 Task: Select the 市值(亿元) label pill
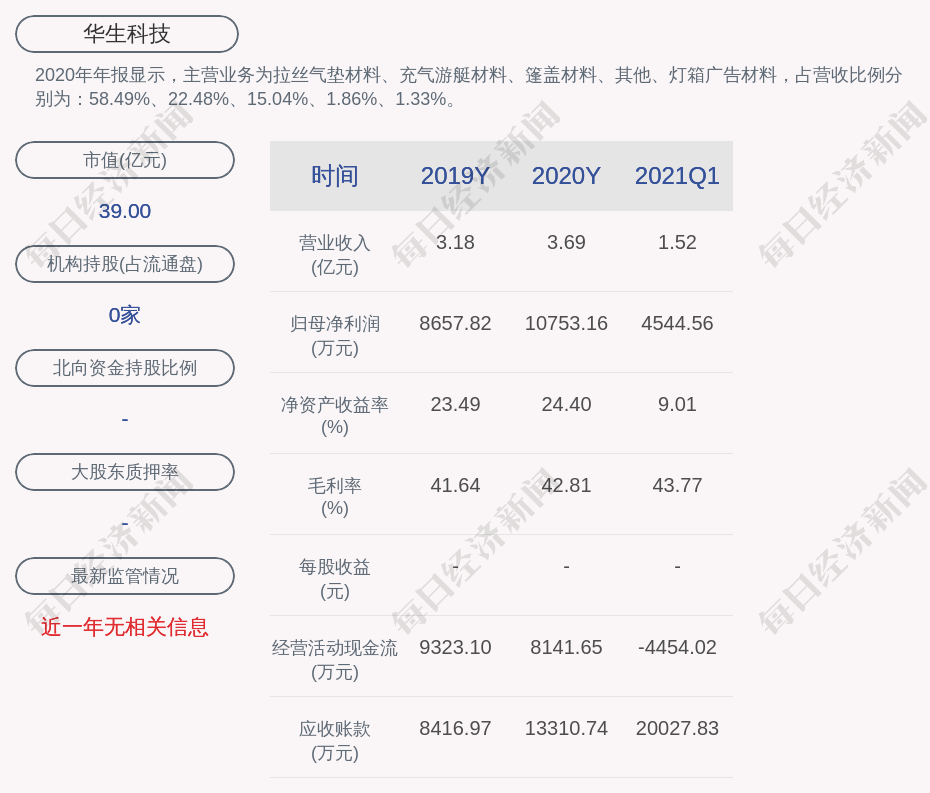[x=125, y=160]
